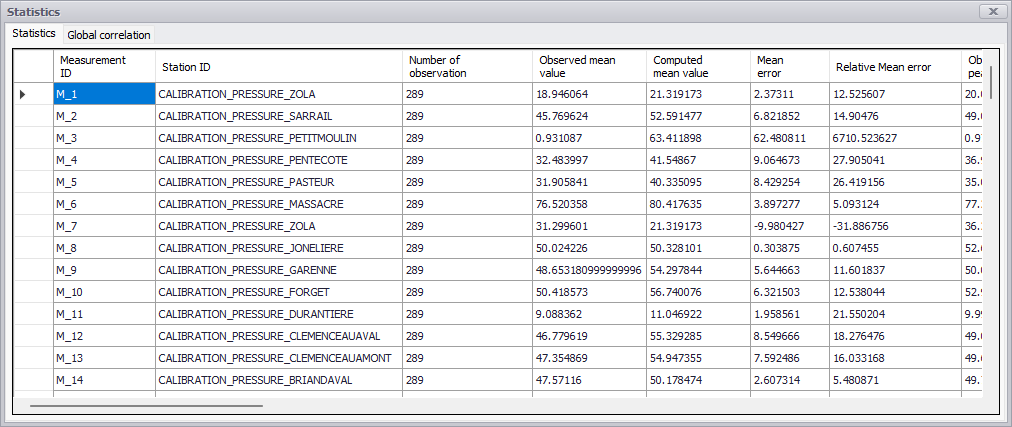Viewport: 1012px width, 427px height.
Task: Click observed mean value 45.769624
Action: click(589, 116)
